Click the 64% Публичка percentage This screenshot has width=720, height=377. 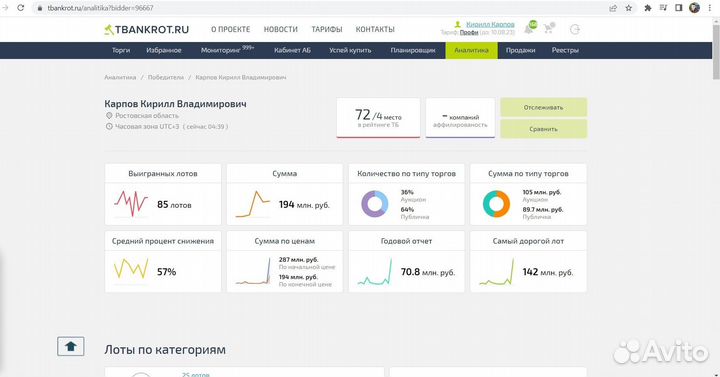point(407,209)
